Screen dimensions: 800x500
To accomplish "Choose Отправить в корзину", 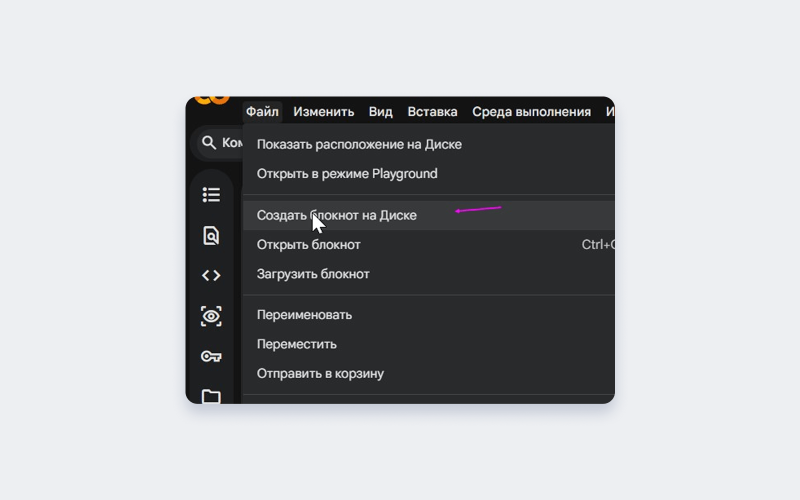I will point(320,374).
